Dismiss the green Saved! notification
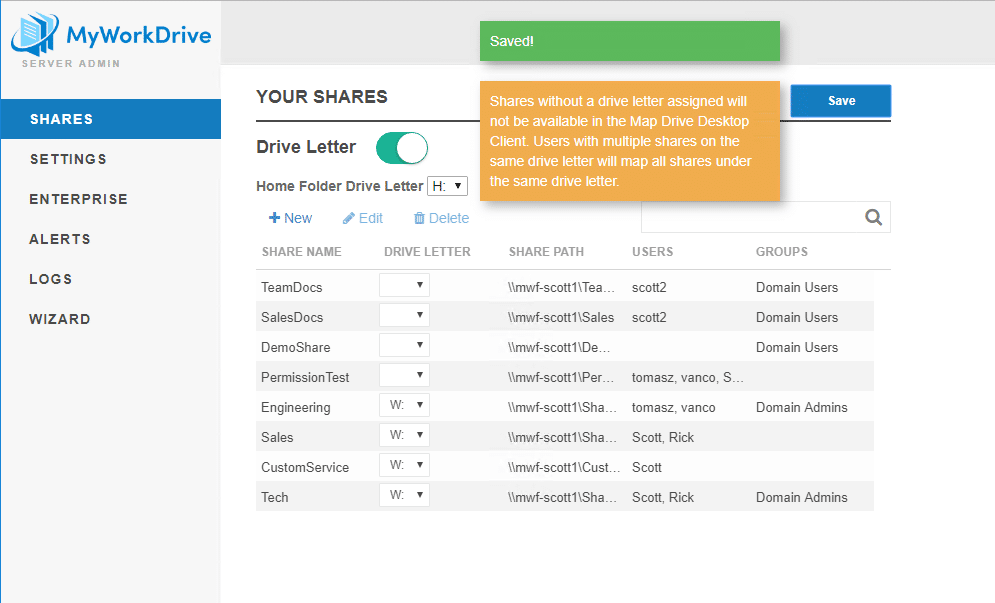The image size is (995, 603). coord(629,41)
